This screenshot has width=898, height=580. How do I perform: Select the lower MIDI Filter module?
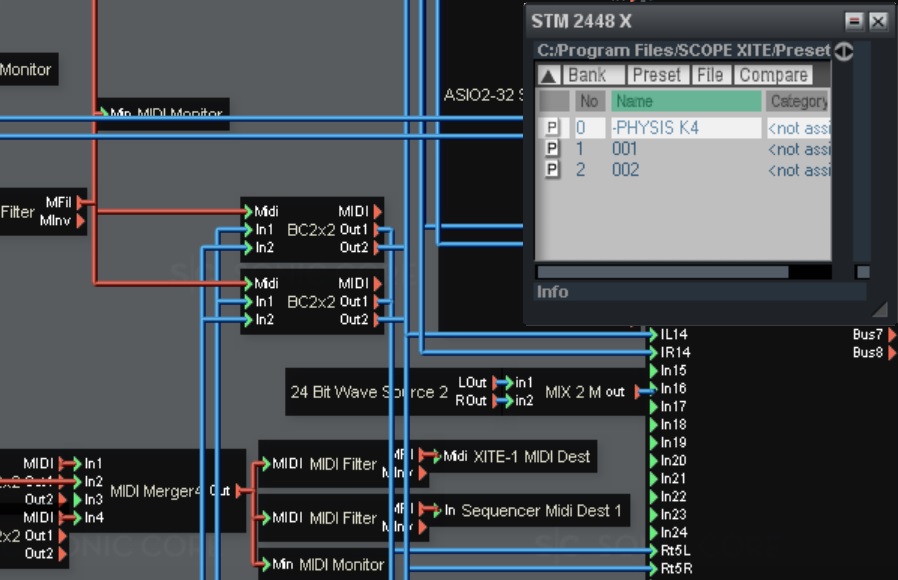tap(344, 518)
